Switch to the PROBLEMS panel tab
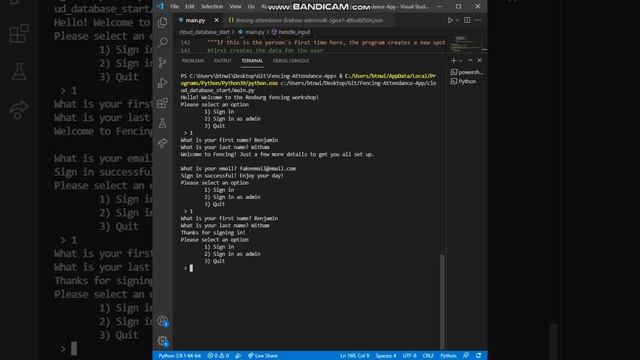This screenshot has height=360, width=640. point(193,60)
